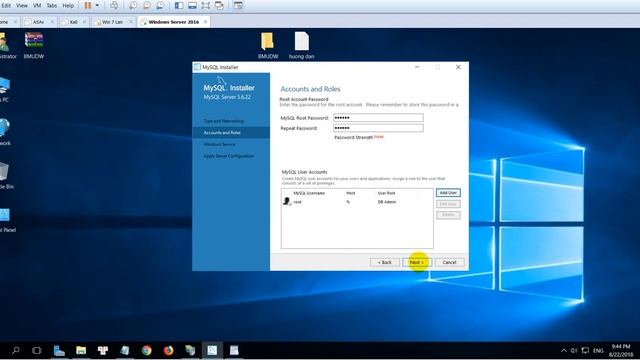This screenshot has height=360, width=640.
Task: Click the volume speaker tray icon
Action: [573, 351]
